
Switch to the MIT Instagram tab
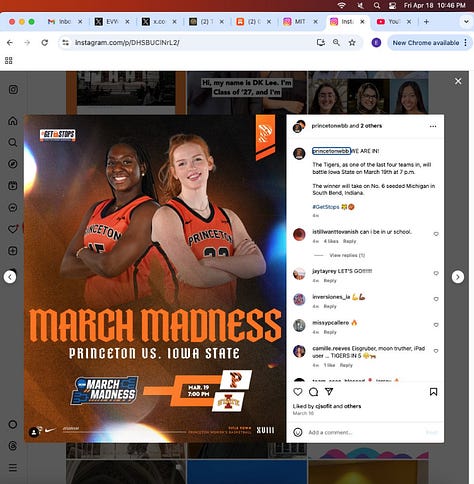coord(299,22)
